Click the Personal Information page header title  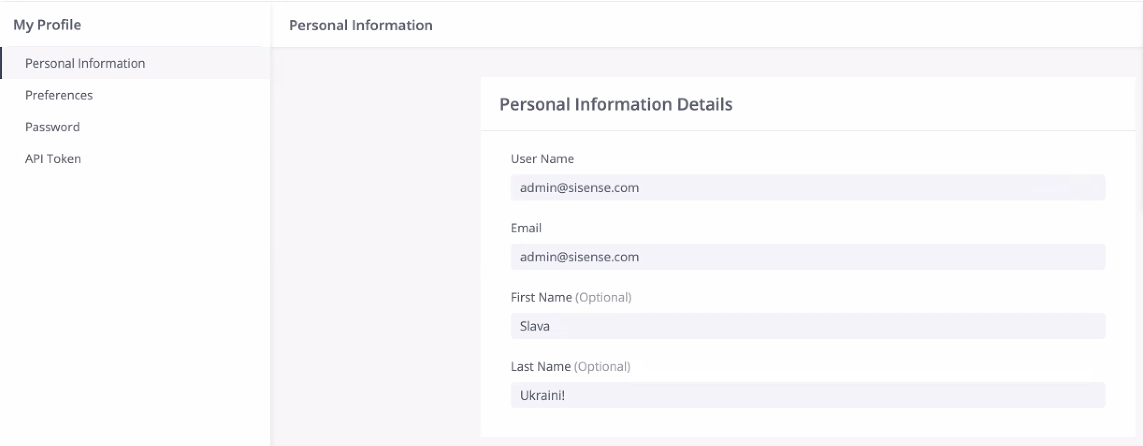(361, 26)
